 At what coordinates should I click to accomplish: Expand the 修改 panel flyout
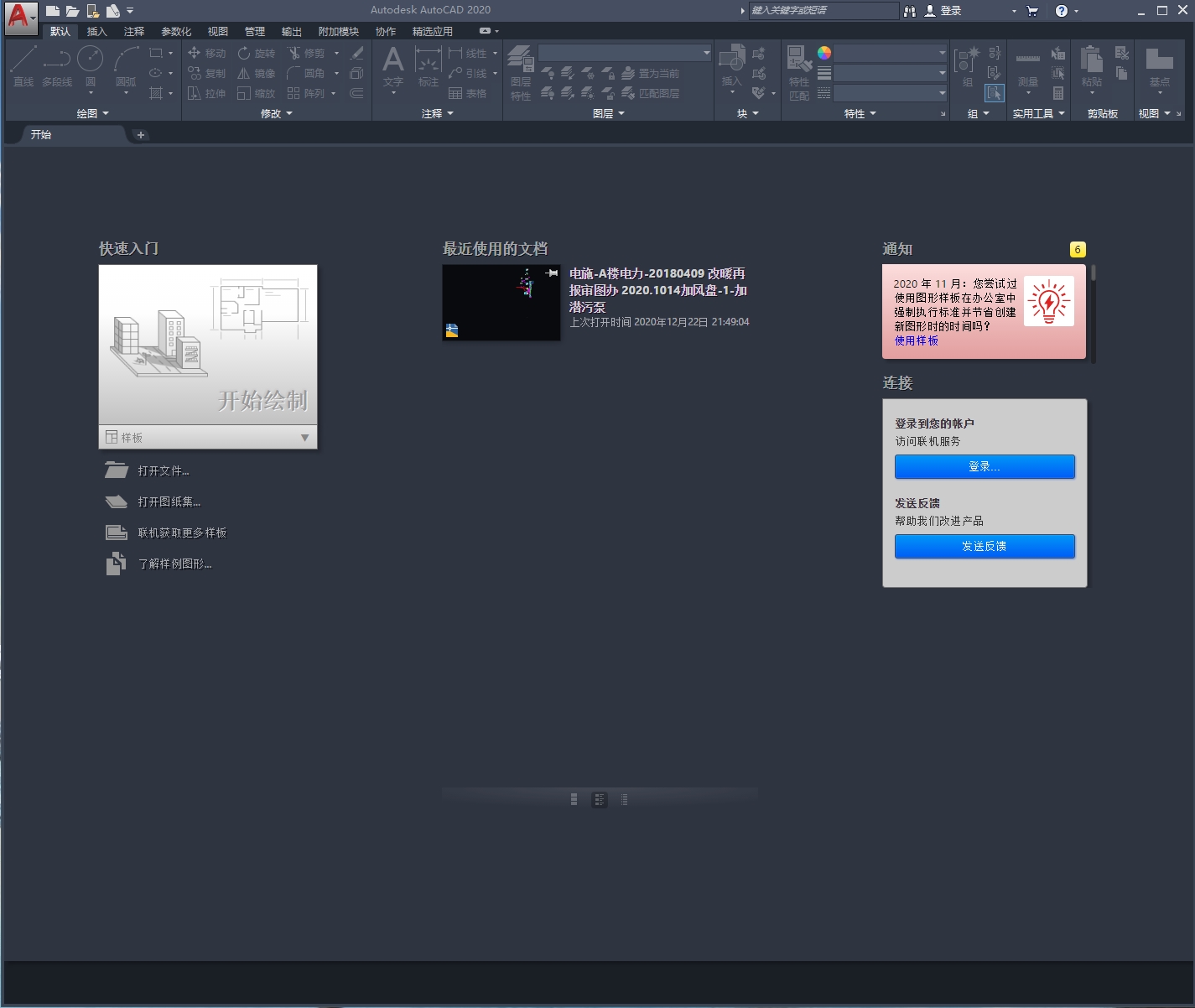[277, 113]
